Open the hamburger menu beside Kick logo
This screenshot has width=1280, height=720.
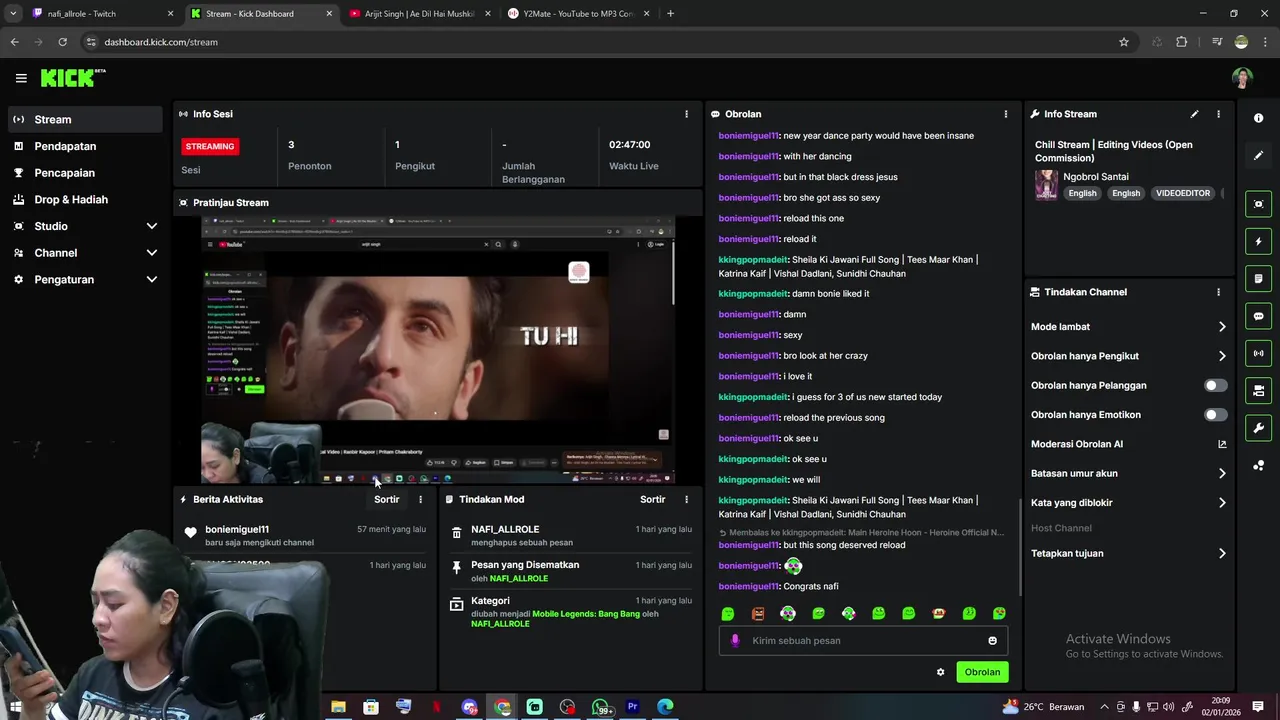[x=21, y=78]
